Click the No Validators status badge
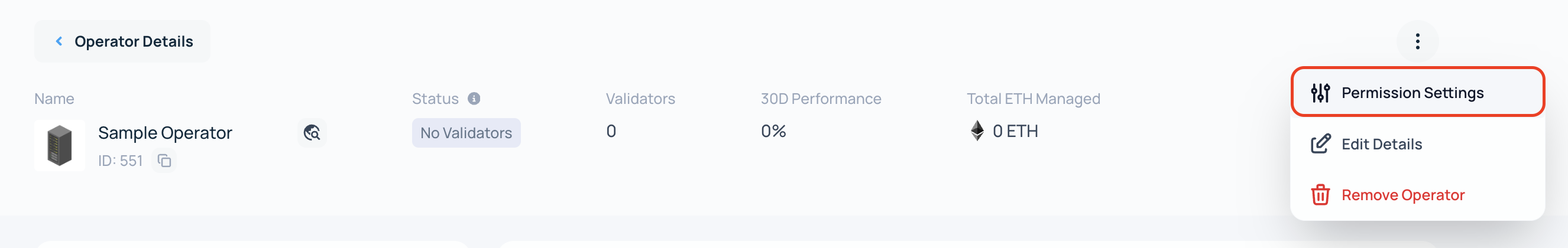 (x=466, y=132)
